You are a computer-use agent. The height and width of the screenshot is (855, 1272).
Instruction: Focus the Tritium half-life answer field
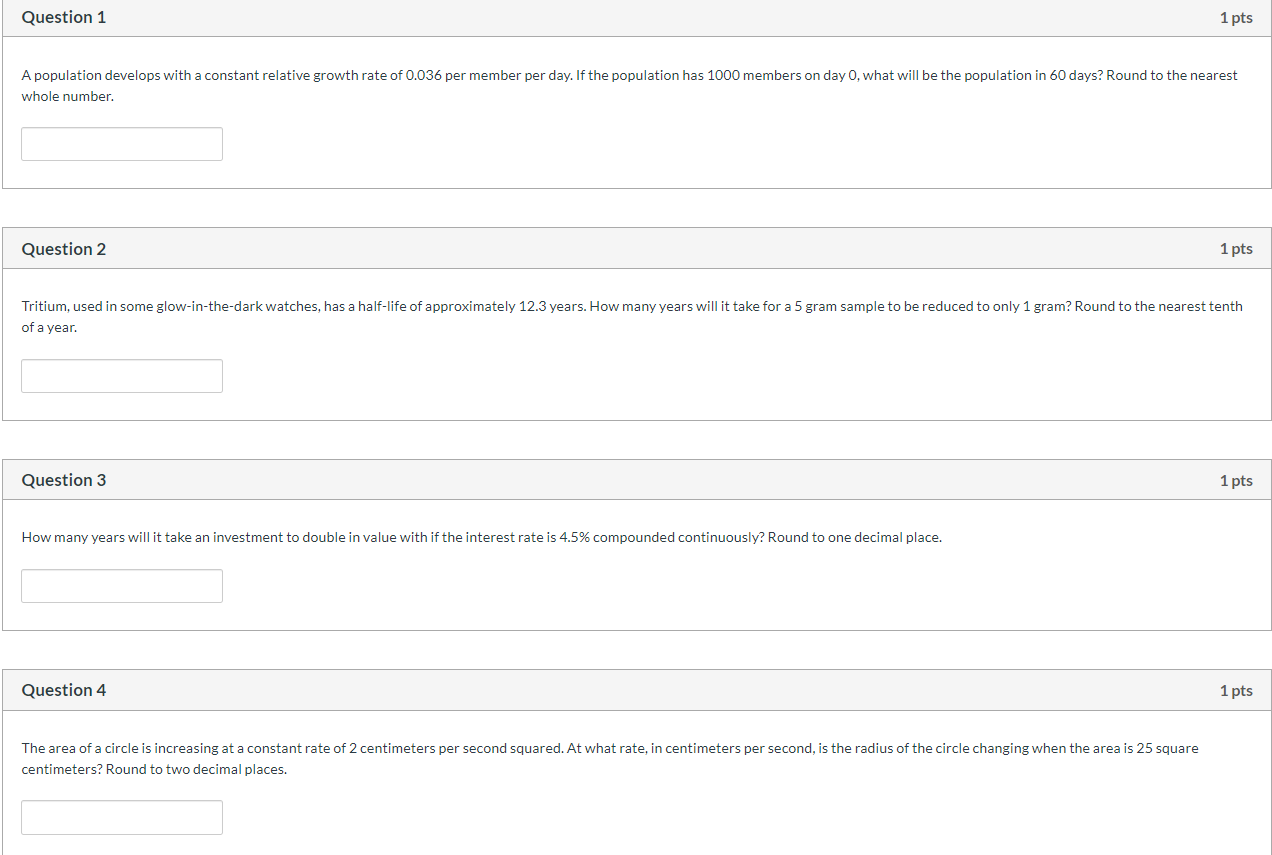[x=122, y=376]
